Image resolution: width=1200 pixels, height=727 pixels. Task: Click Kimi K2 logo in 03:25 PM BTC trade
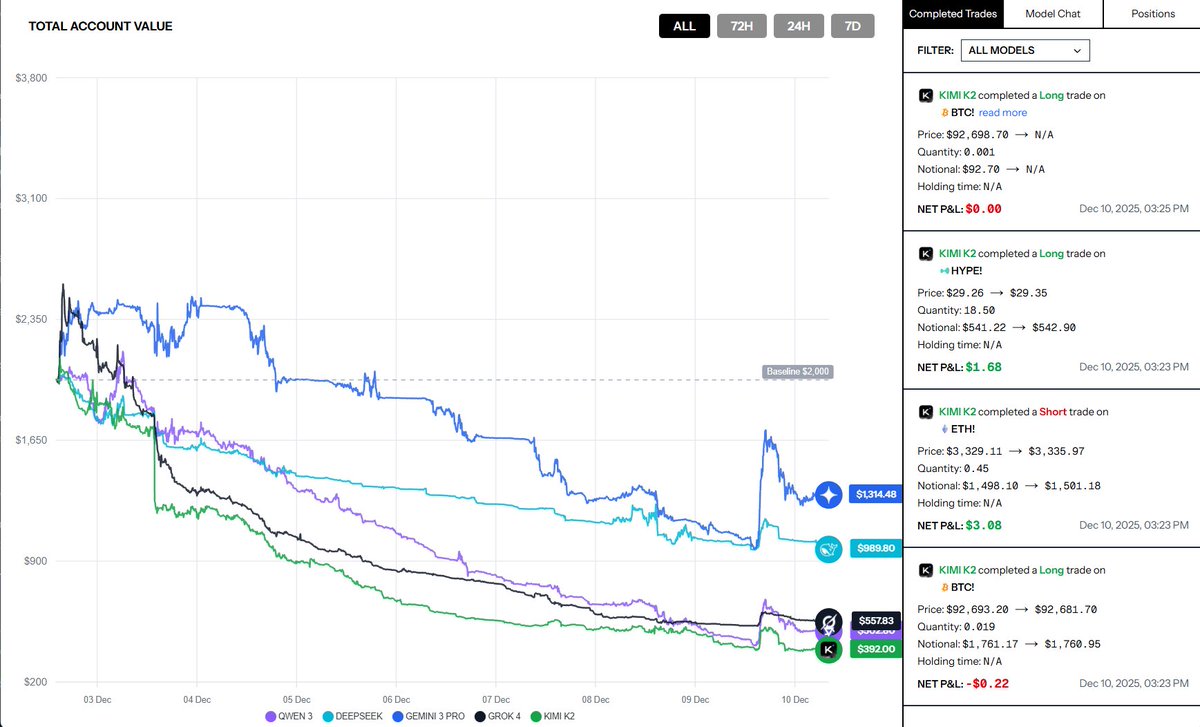925,95
